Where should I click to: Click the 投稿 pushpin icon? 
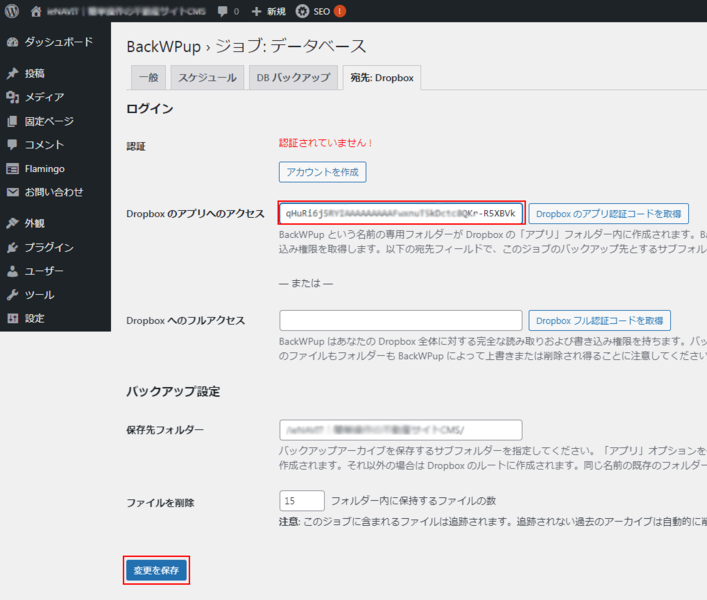(13, 73)
